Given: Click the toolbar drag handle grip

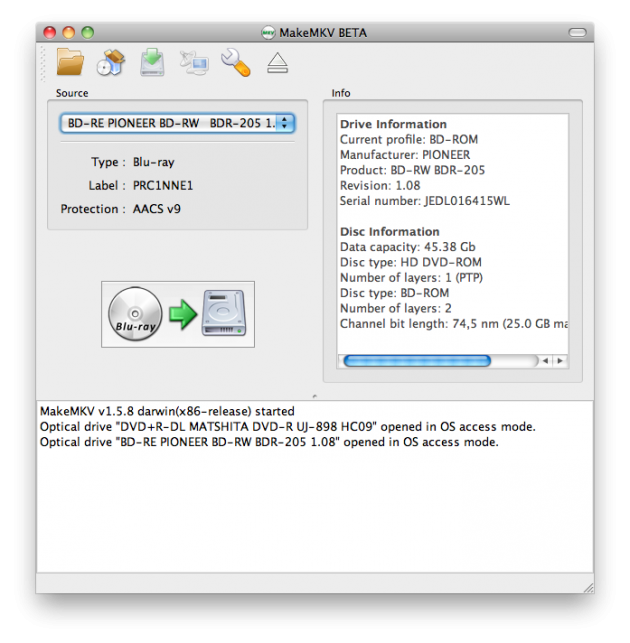Looking at the screenshot, I should pos(44,63).
